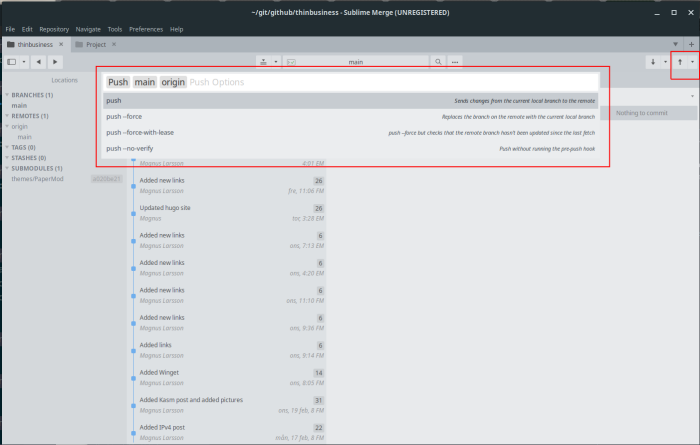Open the push options dropdown arrow

[692, 62]
